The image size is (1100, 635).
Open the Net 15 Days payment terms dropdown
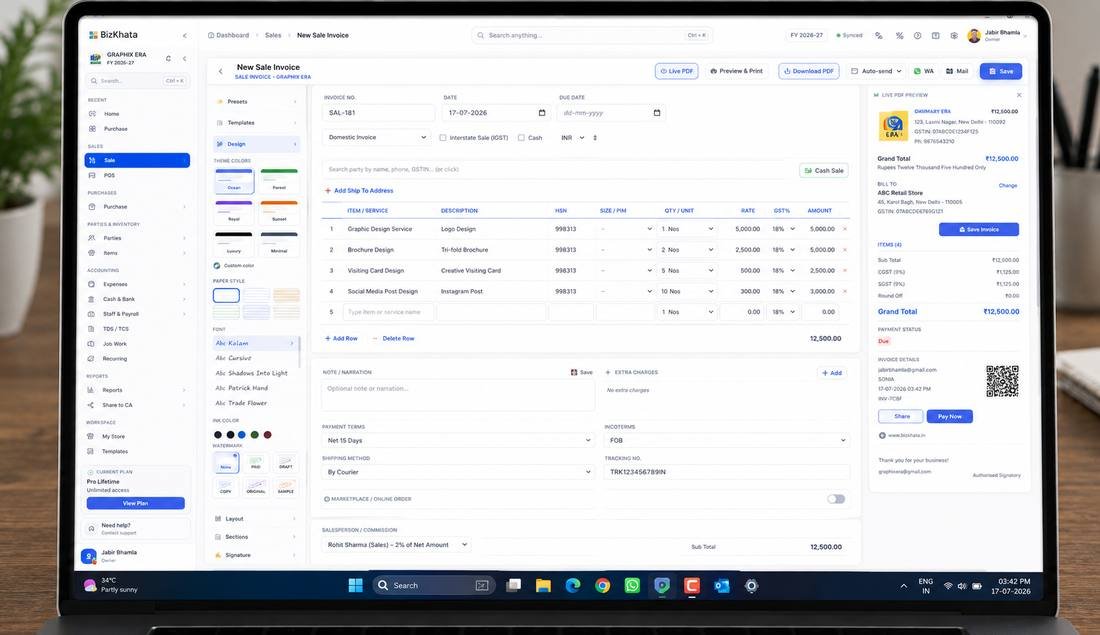459,441
